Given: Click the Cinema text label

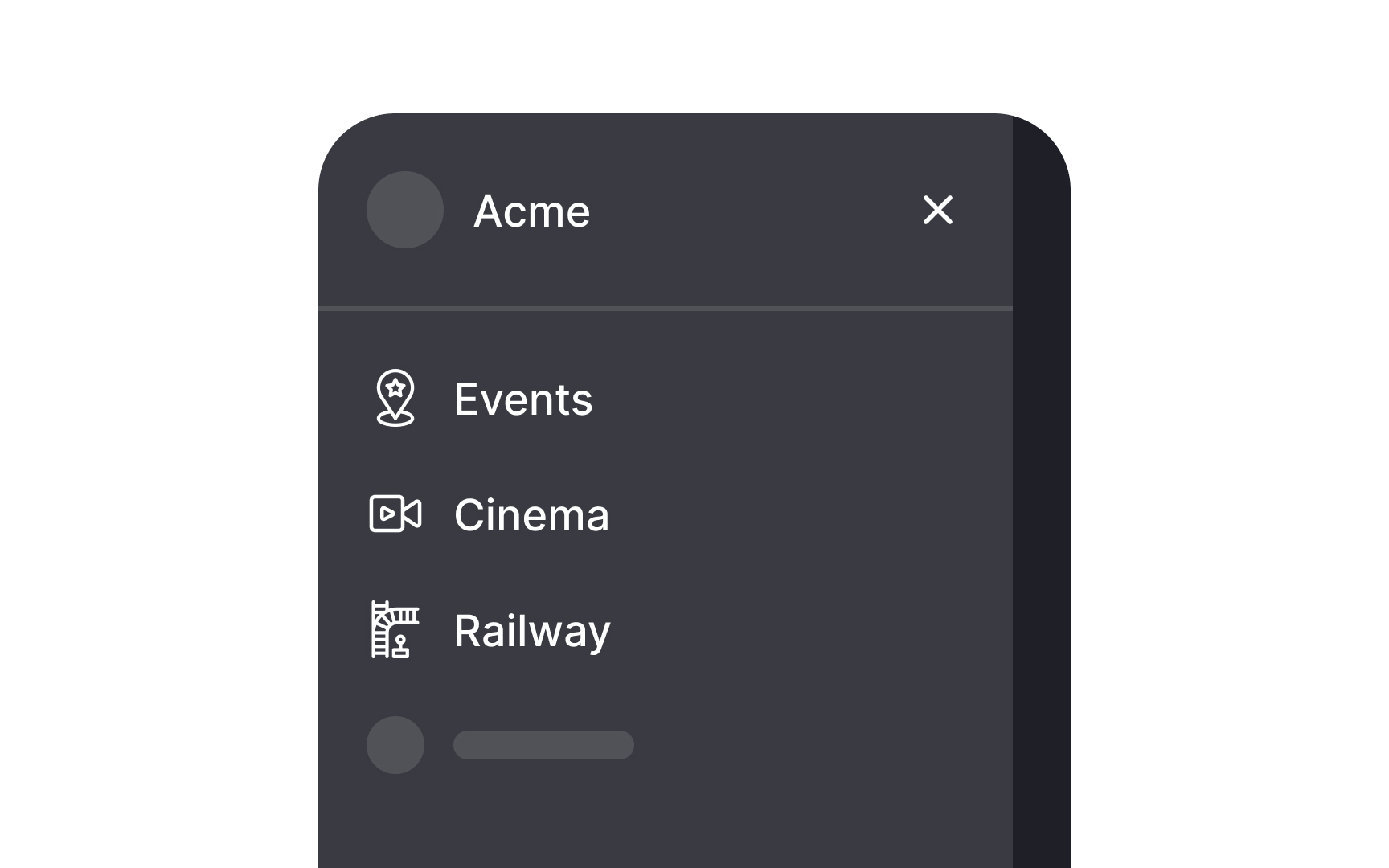Looking at the screenshot, I should (x=531, y=515).
